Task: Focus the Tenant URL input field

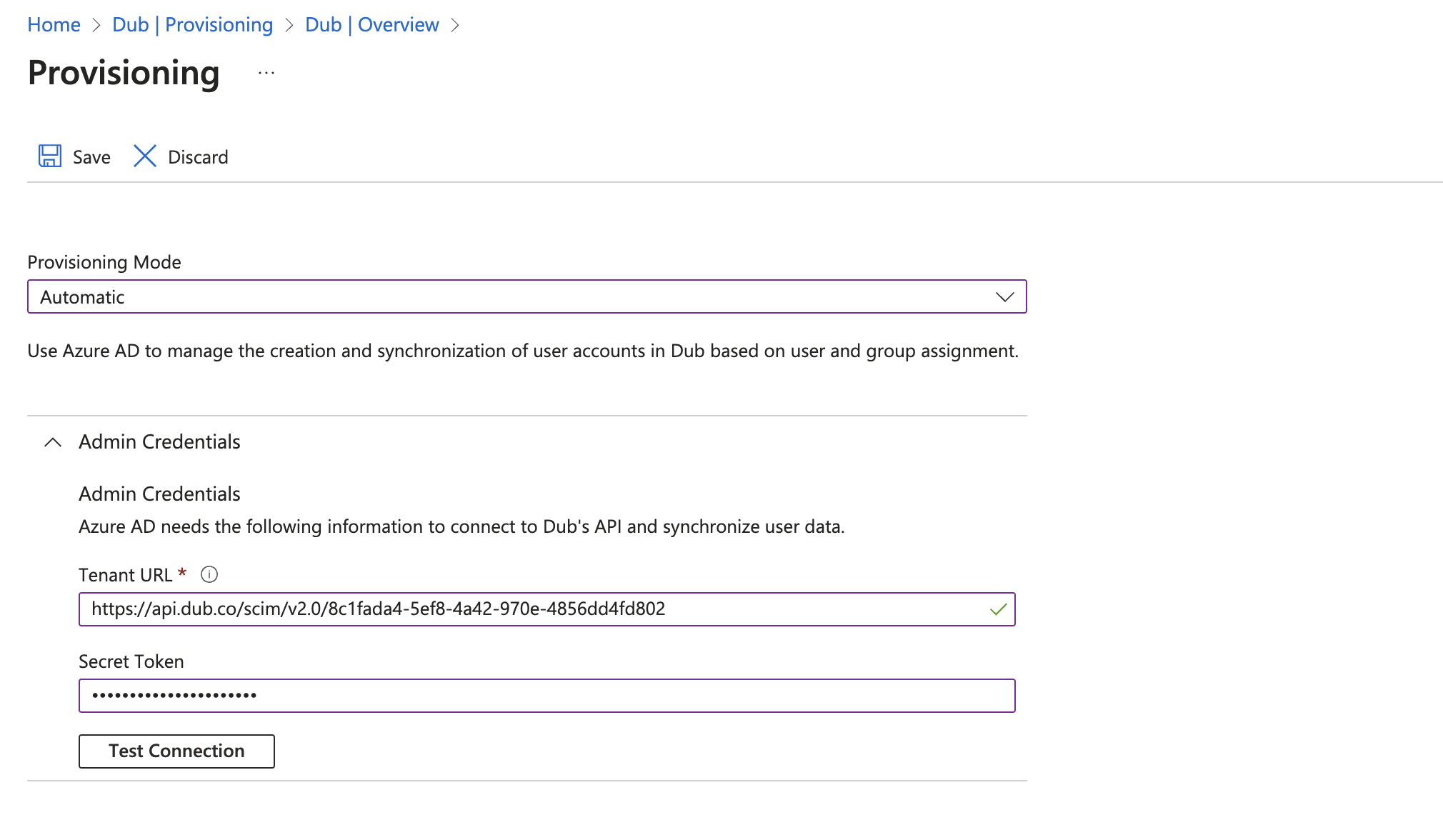Action: 547,609
